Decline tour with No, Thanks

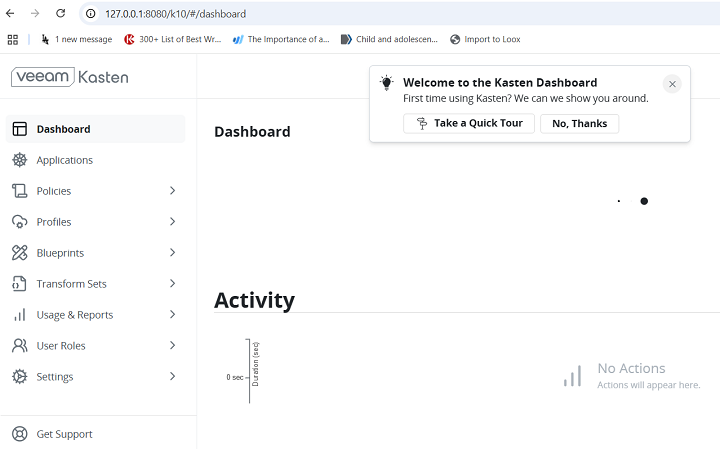[x=579, y=123]
